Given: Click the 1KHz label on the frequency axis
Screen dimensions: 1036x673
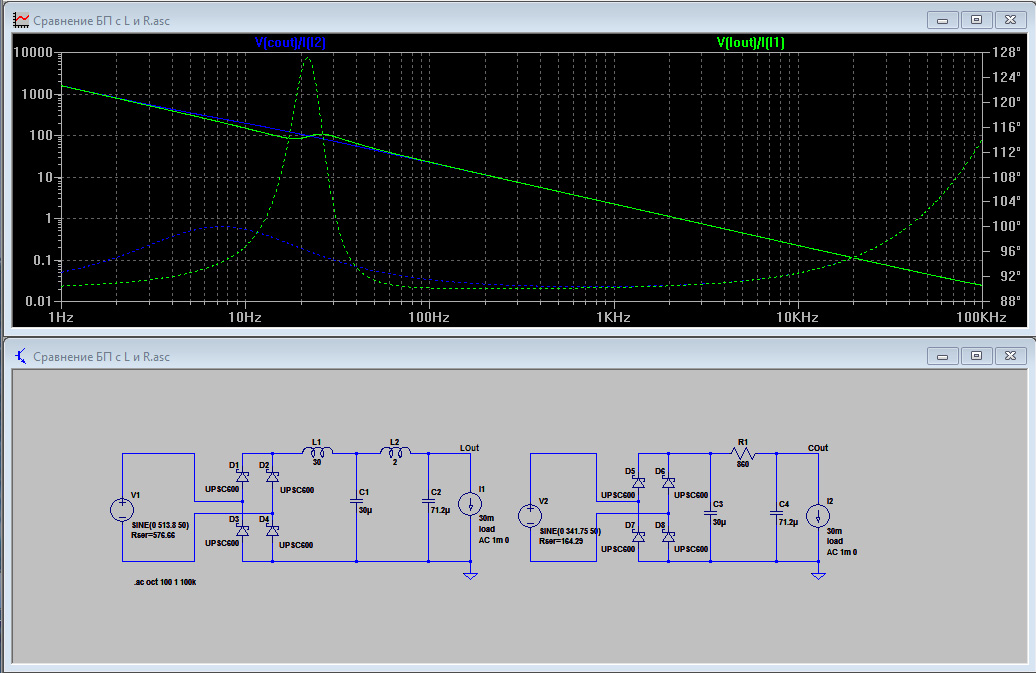Looking at the screenshot, I should click(x=613, y=317).
